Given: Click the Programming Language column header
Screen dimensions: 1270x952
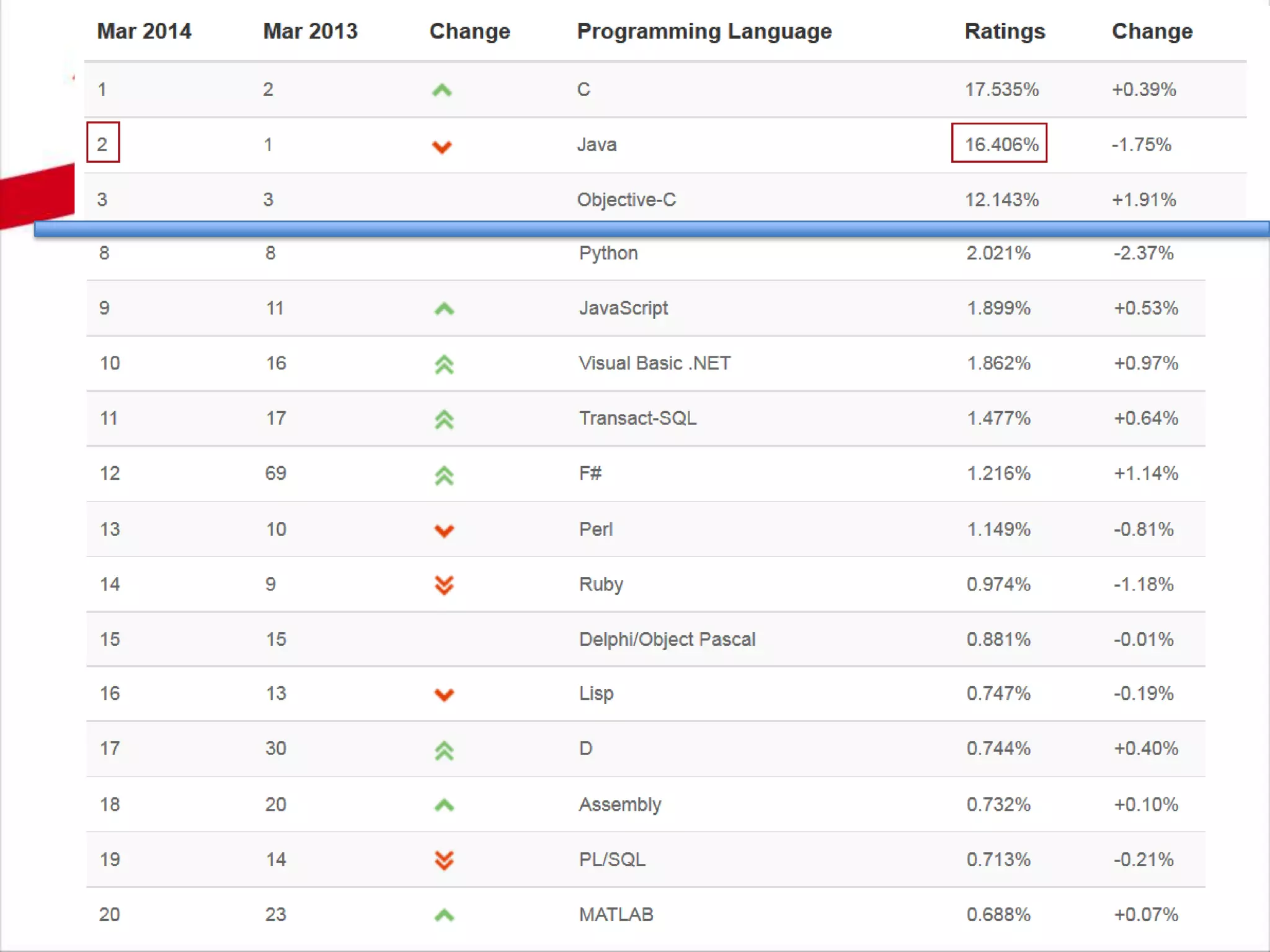Looking at the screenshot, I should pos(704,31).
